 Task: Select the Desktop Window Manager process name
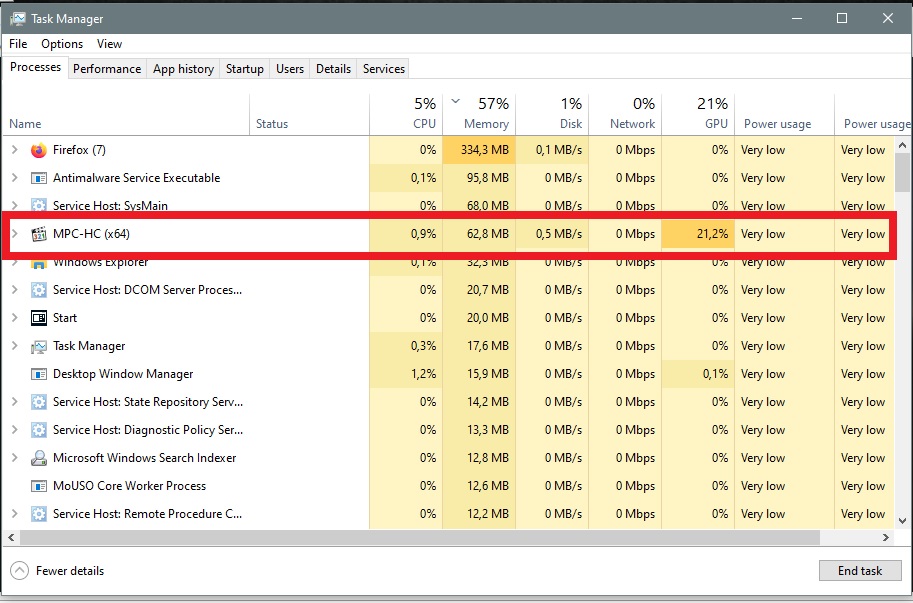123,374
